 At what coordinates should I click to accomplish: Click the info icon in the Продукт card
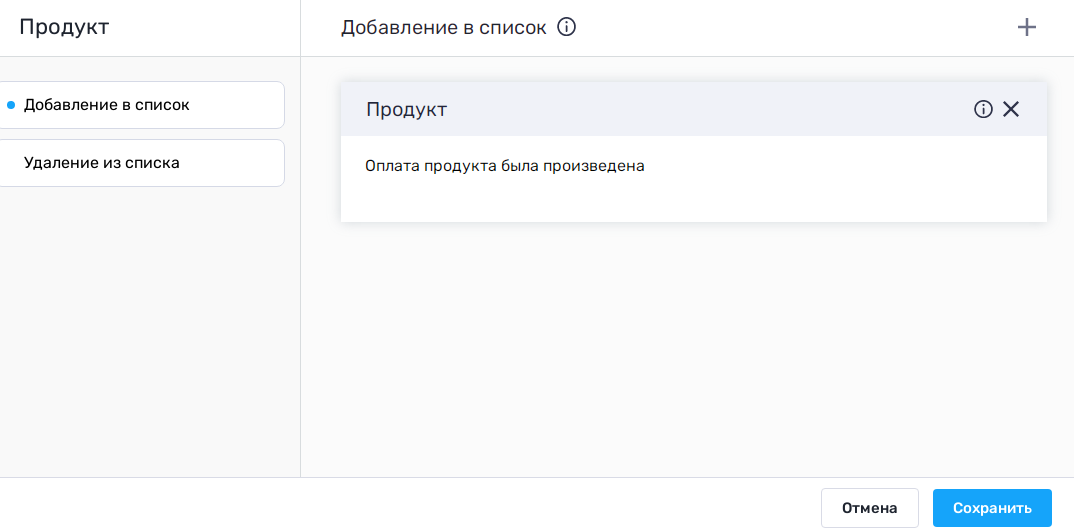[x=983, y=109]
